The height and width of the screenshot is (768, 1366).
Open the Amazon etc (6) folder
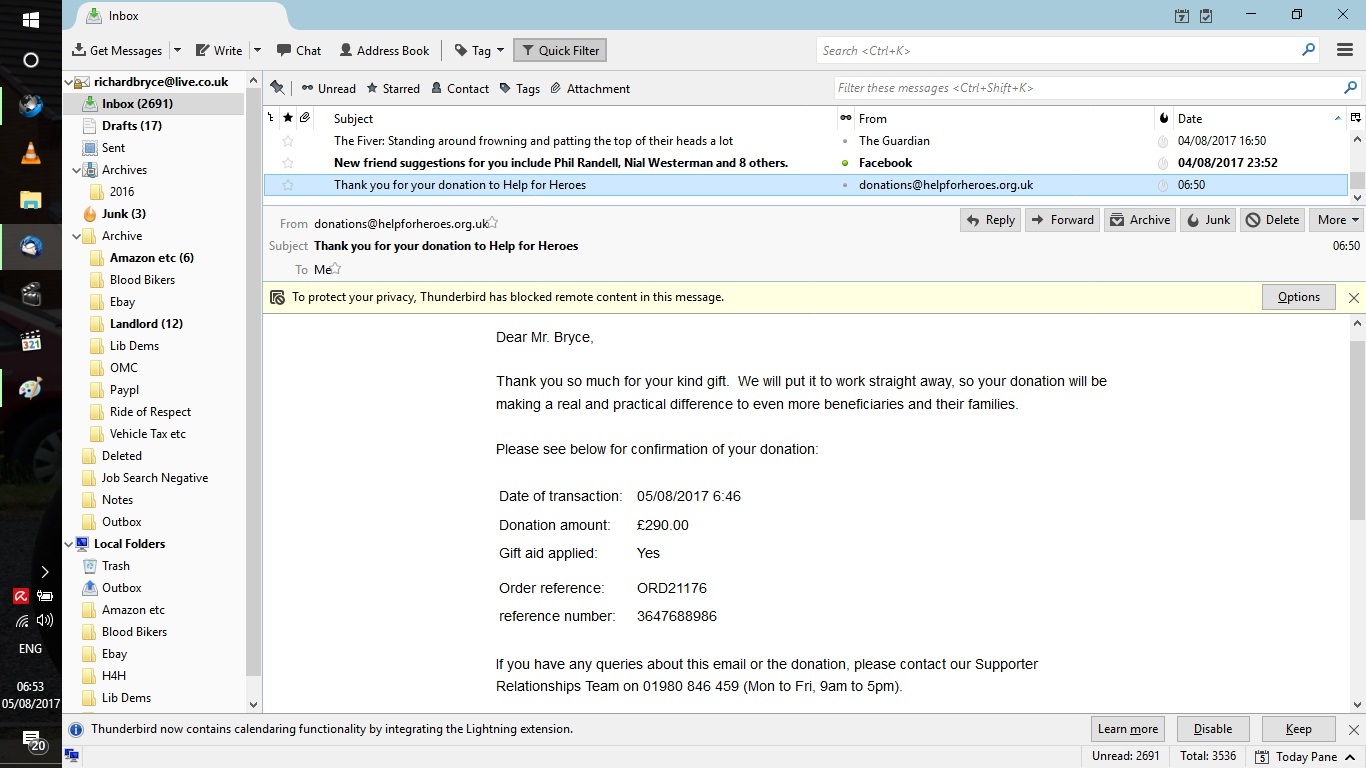click(151, 258)
